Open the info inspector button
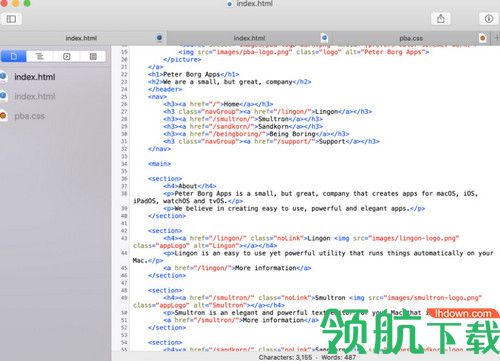 click(x=489, y=19)
